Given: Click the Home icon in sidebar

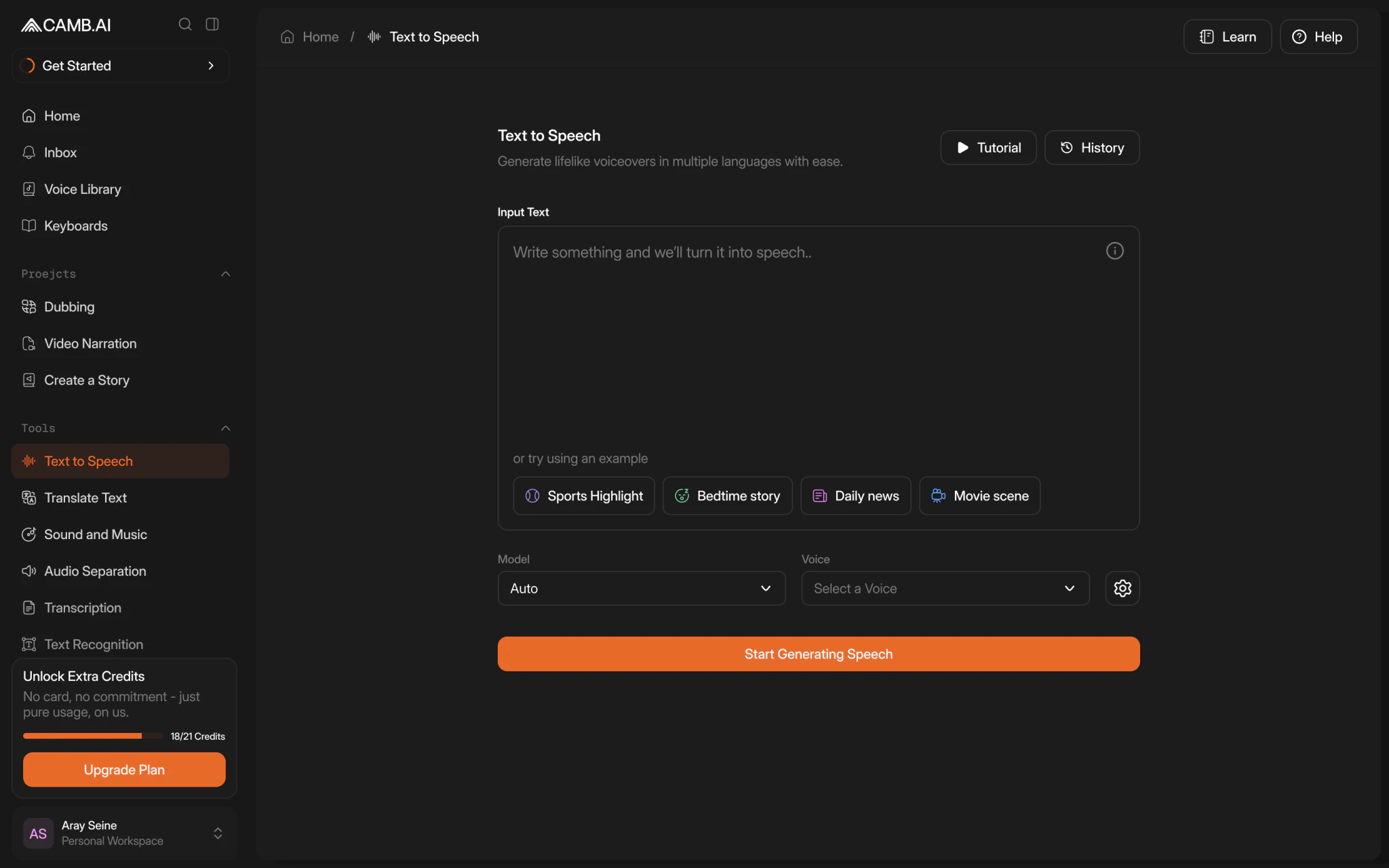Looking at the screenshot, I should (28, 116).
